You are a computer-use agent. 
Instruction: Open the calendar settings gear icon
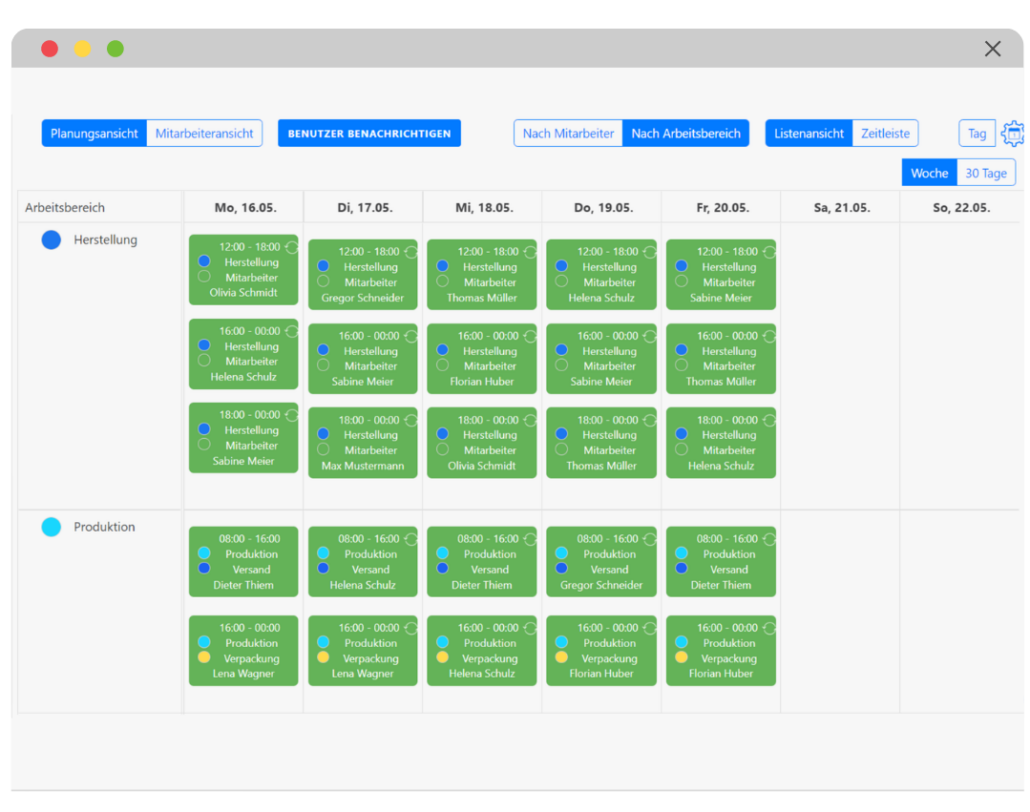point(1014,133)
